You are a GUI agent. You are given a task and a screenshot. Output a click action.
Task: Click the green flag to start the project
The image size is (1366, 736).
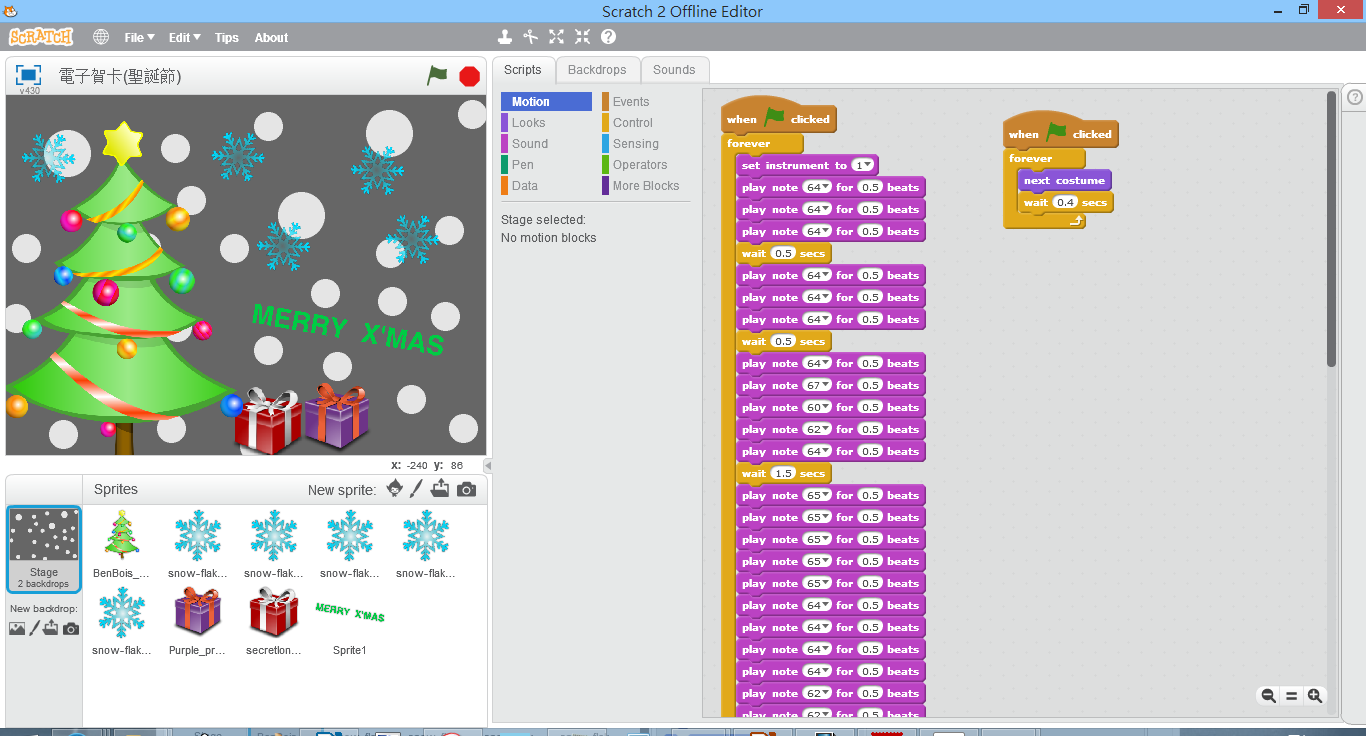(437, 75)
